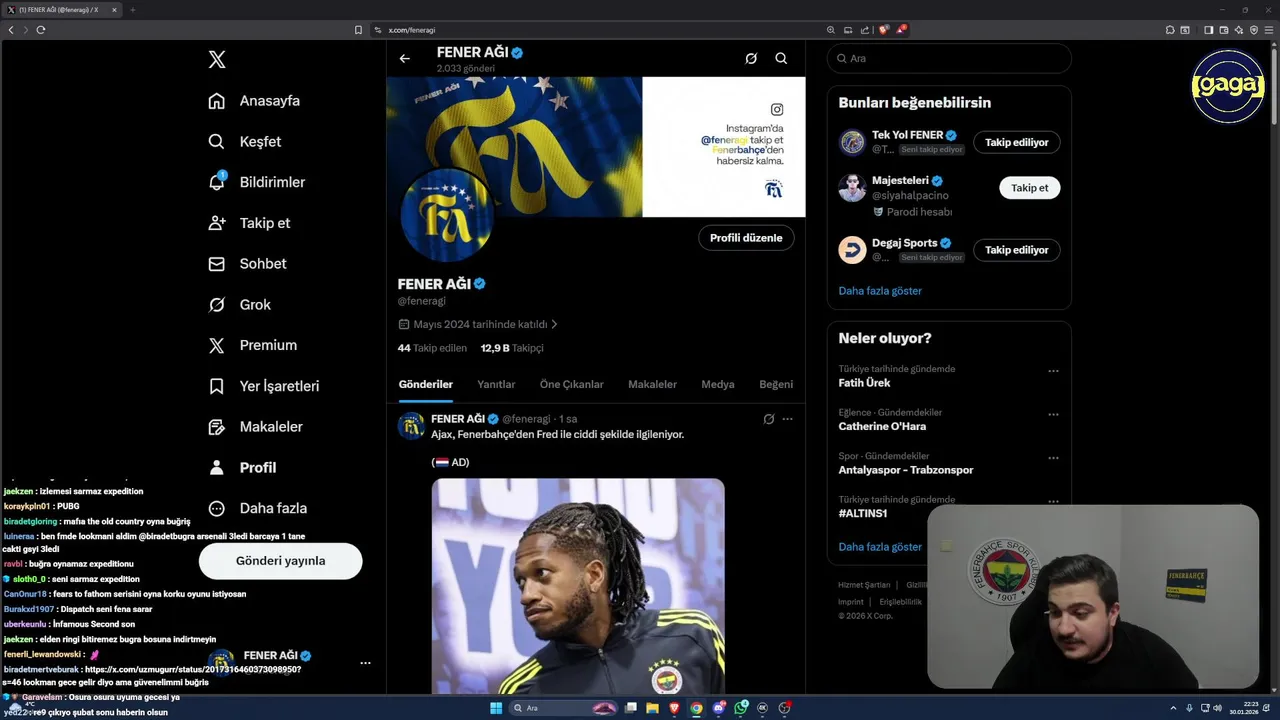Bookmark page via the address bar icon

tap(358, 30)
